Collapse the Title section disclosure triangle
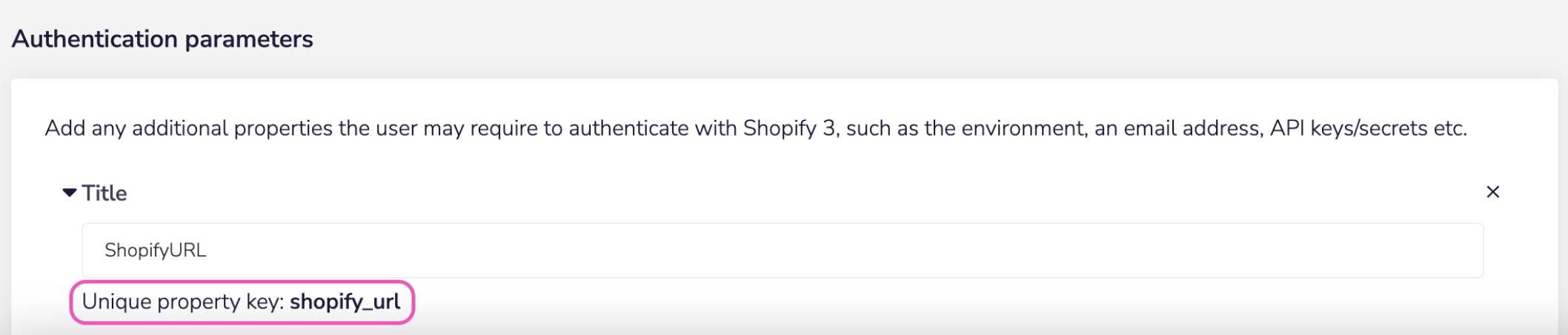The image size is (1568, 335). [70, 193]
